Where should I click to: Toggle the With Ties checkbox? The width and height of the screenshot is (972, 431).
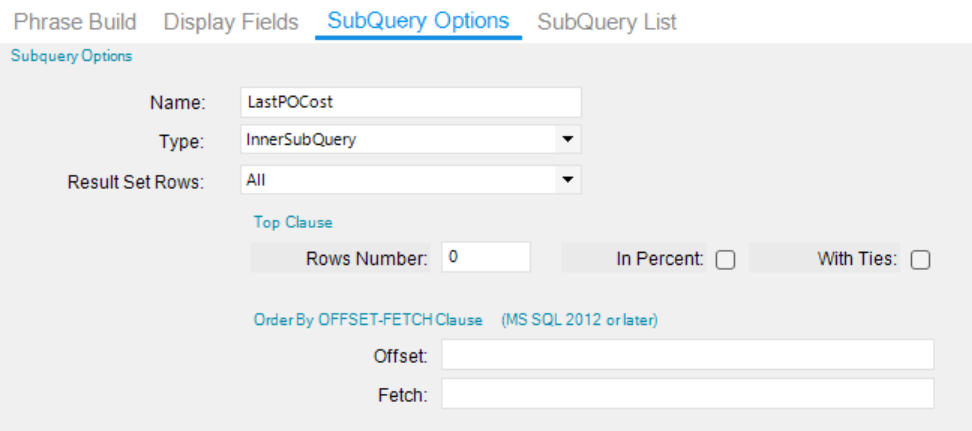[921, 259]
